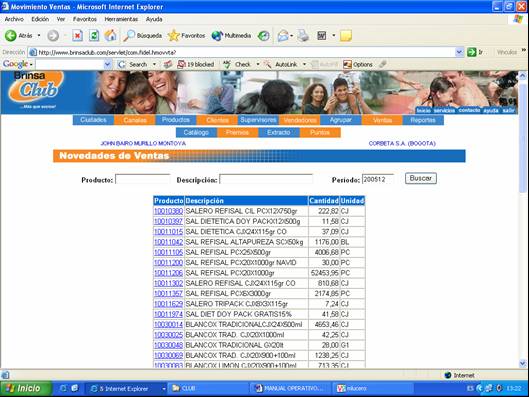Expand the address bar dropdown
The image size is (529, 397).
pyautogui.click(x=459, y=52)
